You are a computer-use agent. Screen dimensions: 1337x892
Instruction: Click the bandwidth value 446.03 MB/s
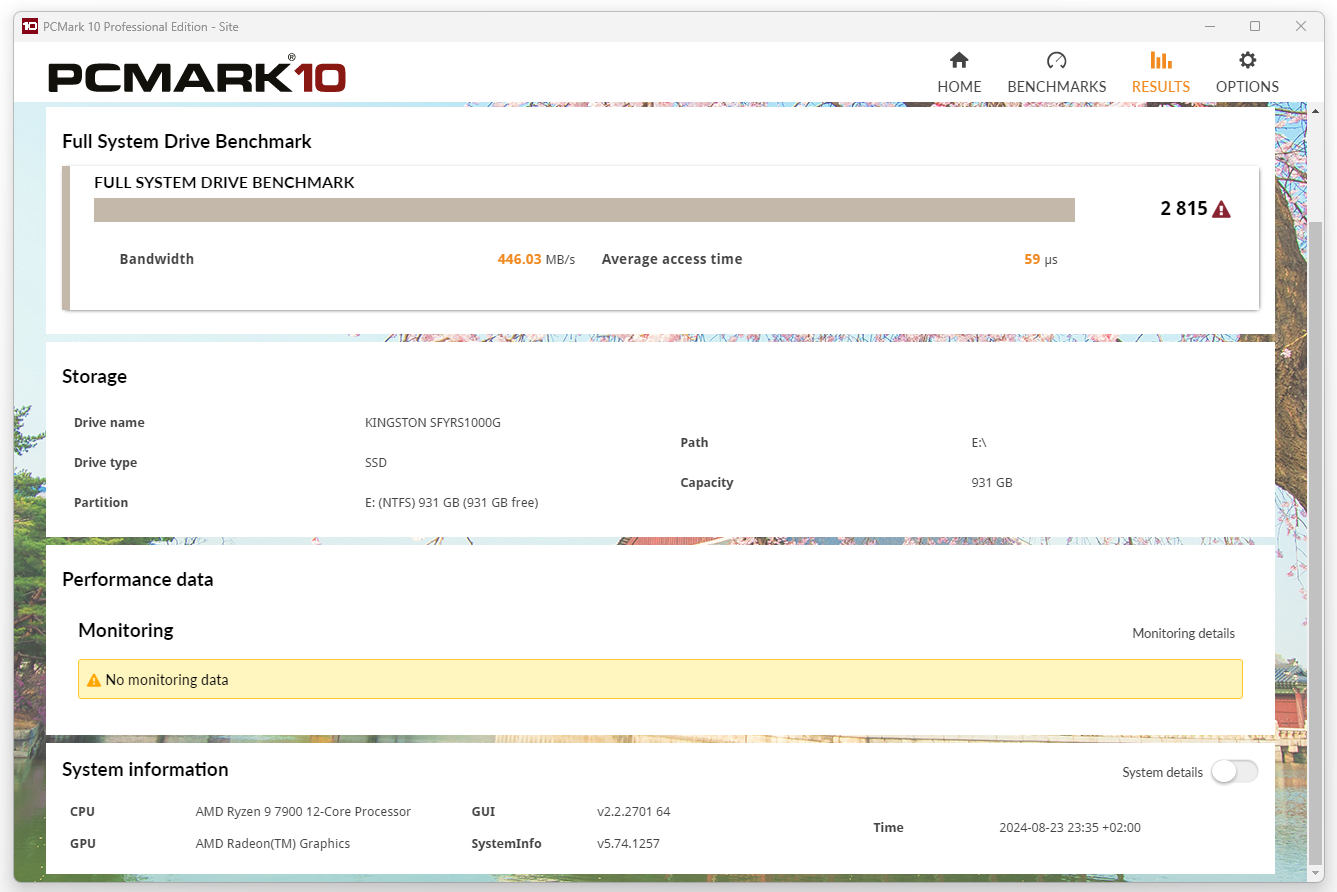point(536,259)
